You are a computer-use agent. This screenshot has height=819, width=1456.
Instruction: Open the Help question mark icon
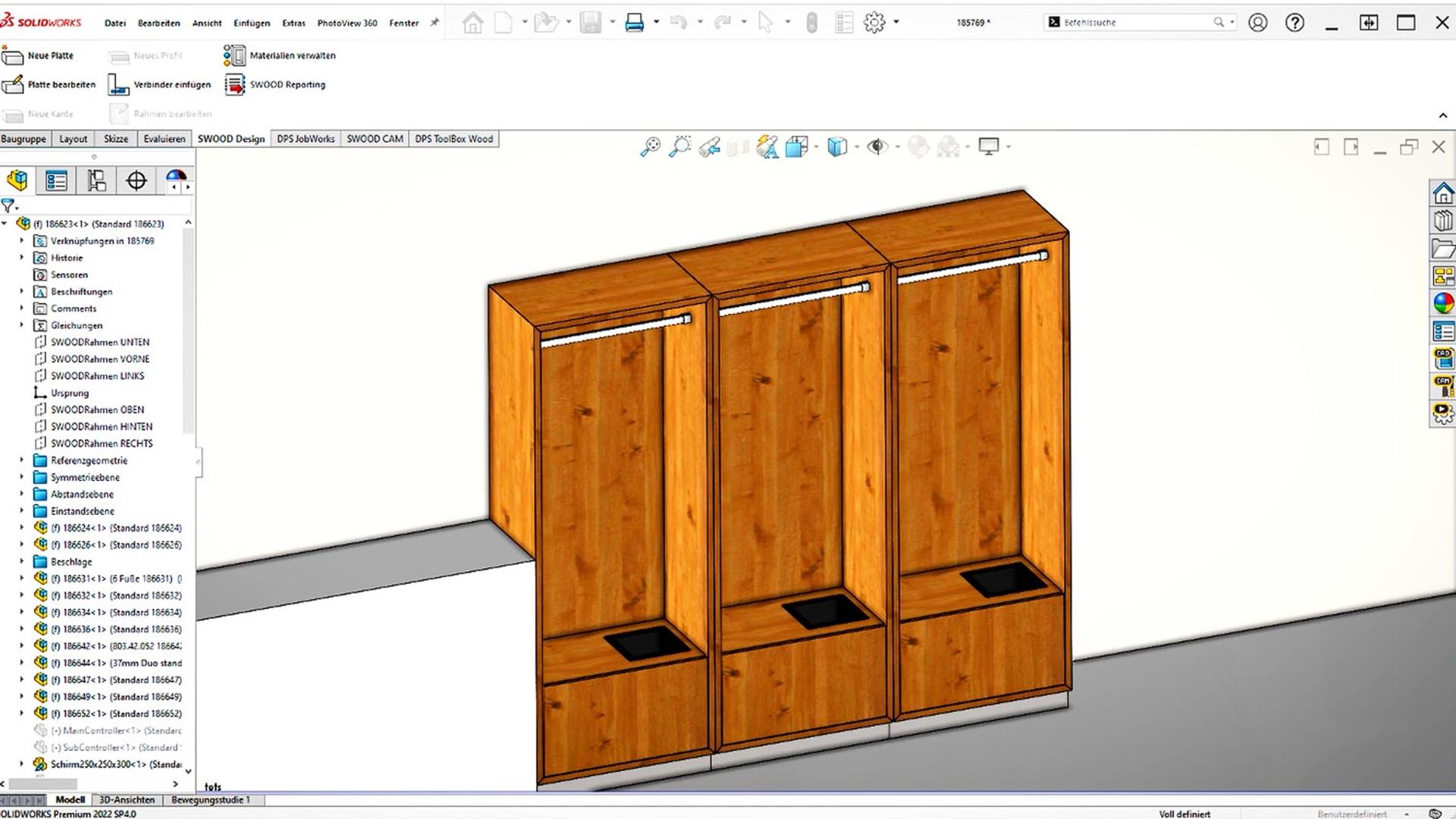point(1294,23)
